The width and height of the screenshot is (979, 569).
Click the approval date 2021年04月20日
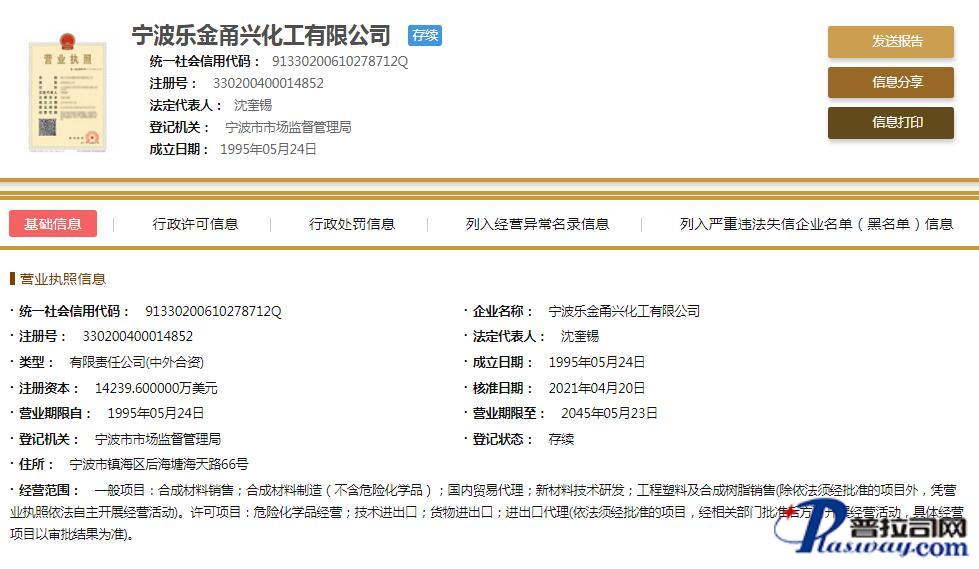pyautogui.click(x=597, y=388)
